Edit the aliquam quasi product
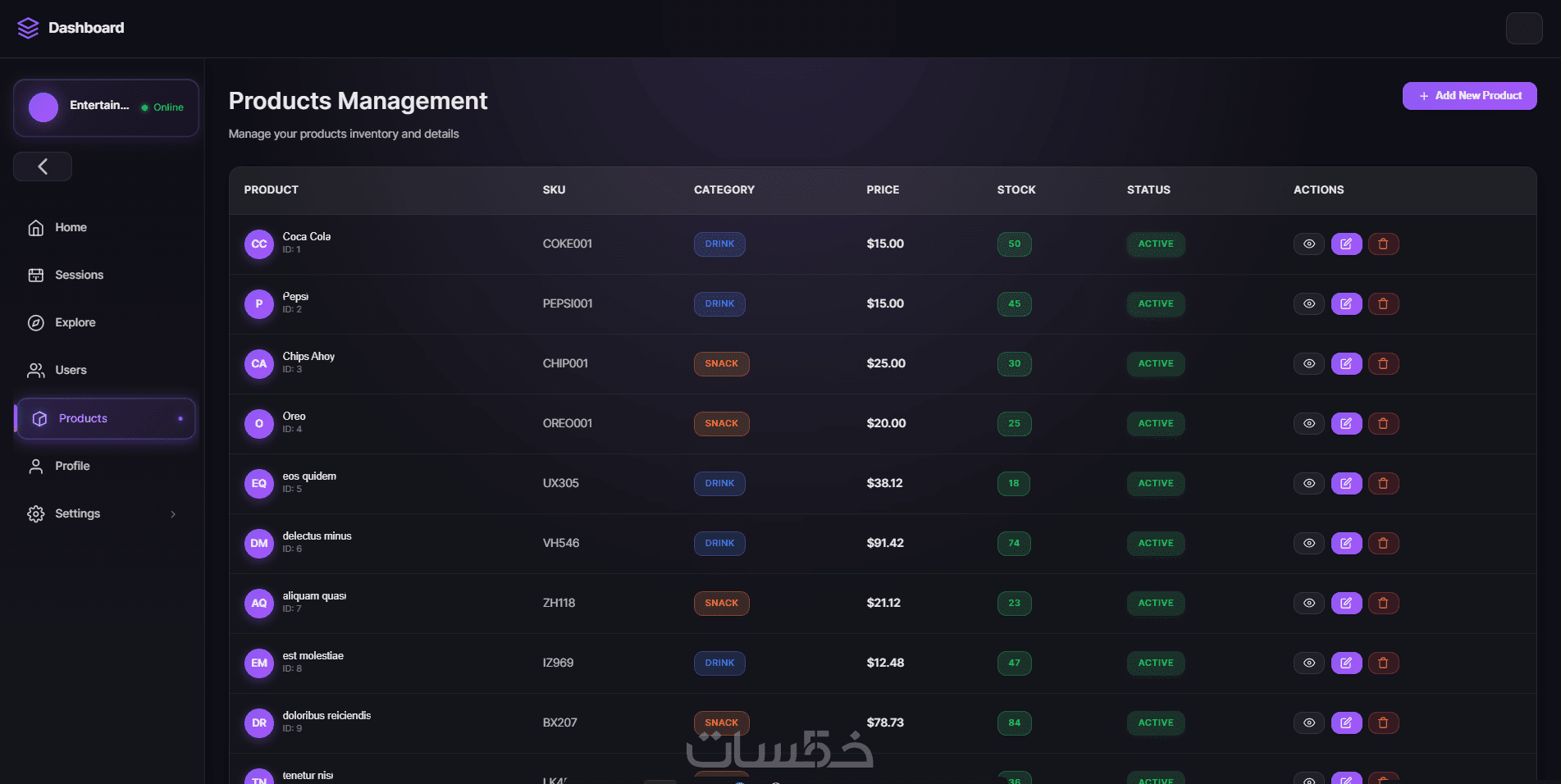Image resolution: width=1561 pixels, height=784 pixels. (x=1346, y=603)
